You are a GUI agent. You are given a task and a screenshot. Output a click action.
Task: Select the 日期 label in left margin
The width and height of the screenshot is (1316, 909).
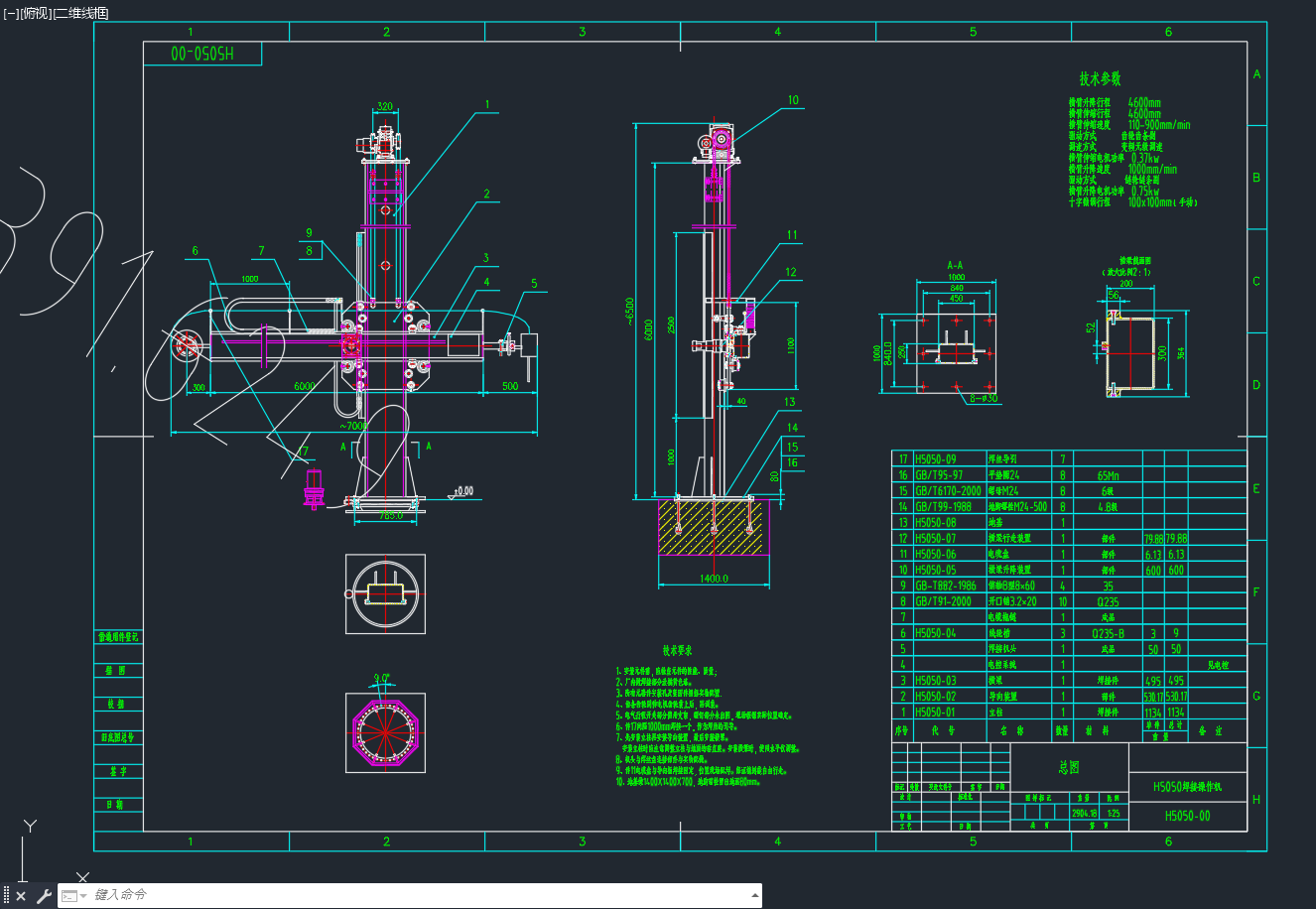[x=117, y=805]
